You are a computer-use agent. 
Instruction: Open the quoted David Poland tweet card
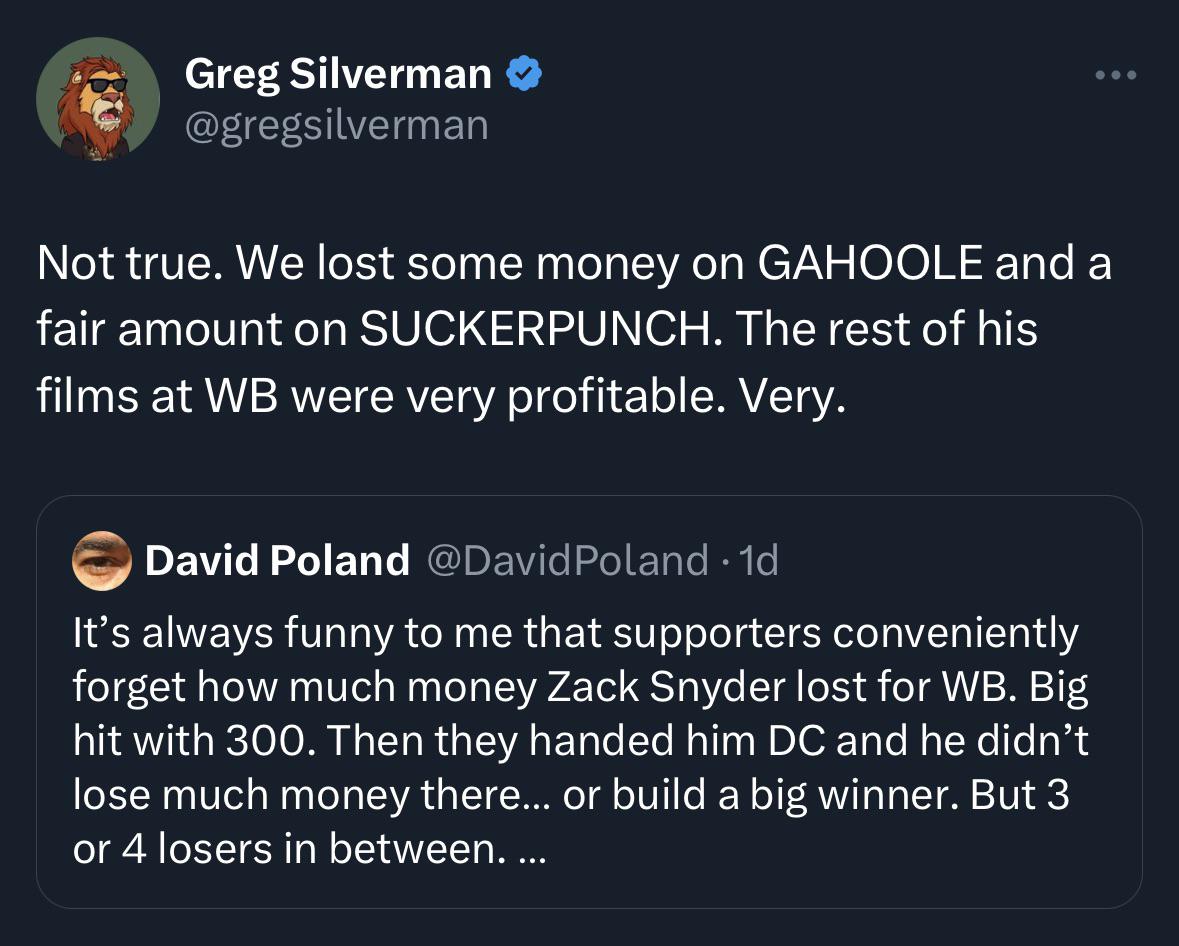[589, 702]
